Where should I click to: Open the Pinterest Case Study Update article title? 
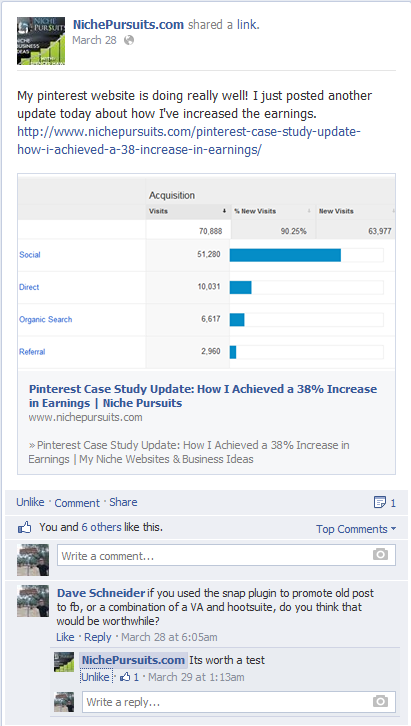click(x=203, y=396)
